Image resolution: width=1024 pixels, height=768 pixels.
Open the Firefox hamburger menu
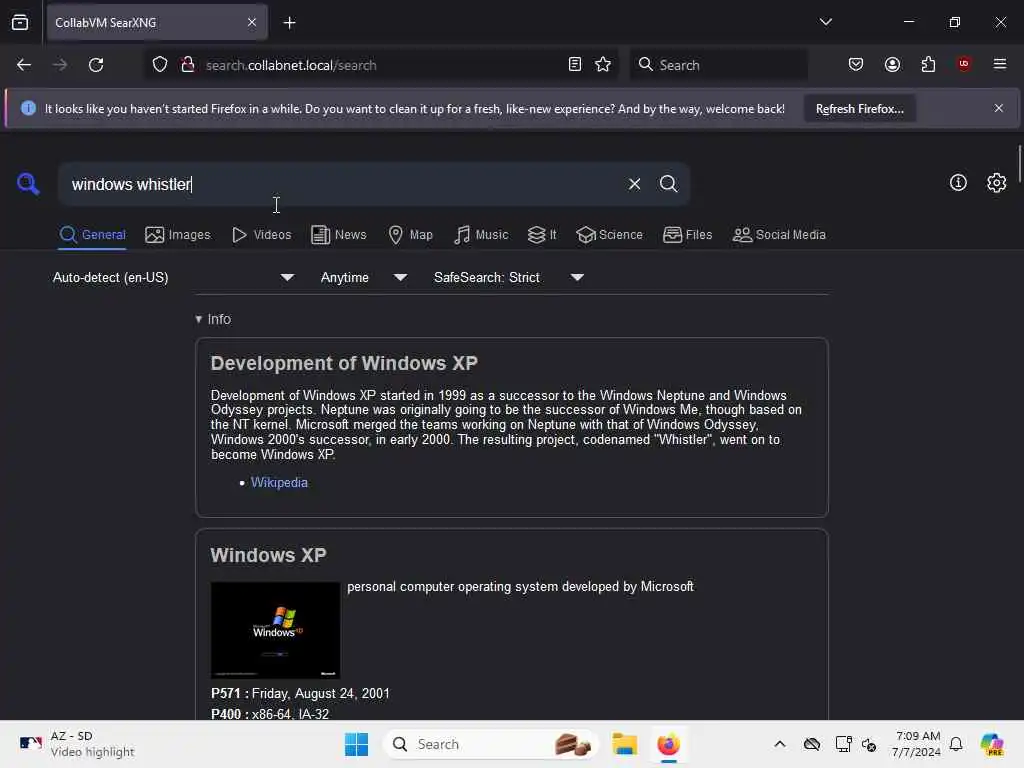click(1000, 64)
